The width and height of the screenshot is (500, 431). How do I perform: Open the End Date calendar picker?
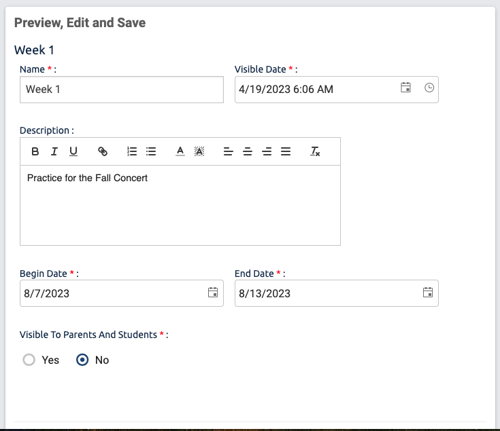click(x=428, y=292)
